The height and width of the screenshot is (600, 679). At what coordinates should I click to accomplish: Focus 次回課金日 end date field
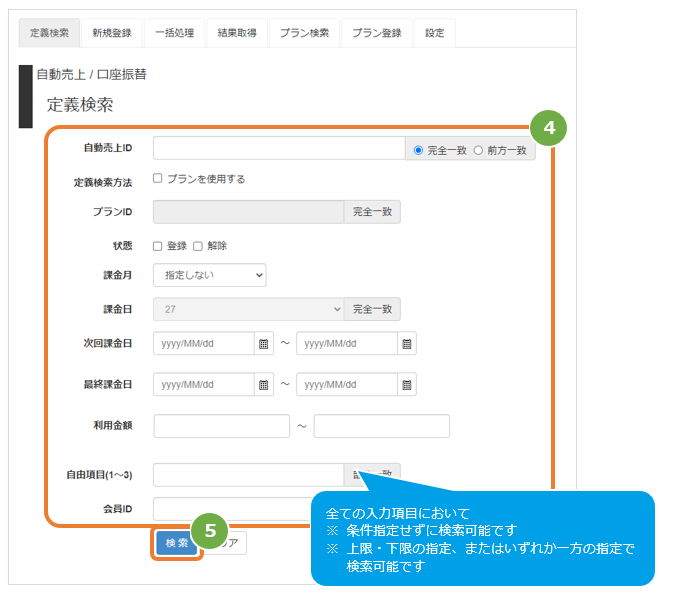pyautogui.click(x=347, y=344)
